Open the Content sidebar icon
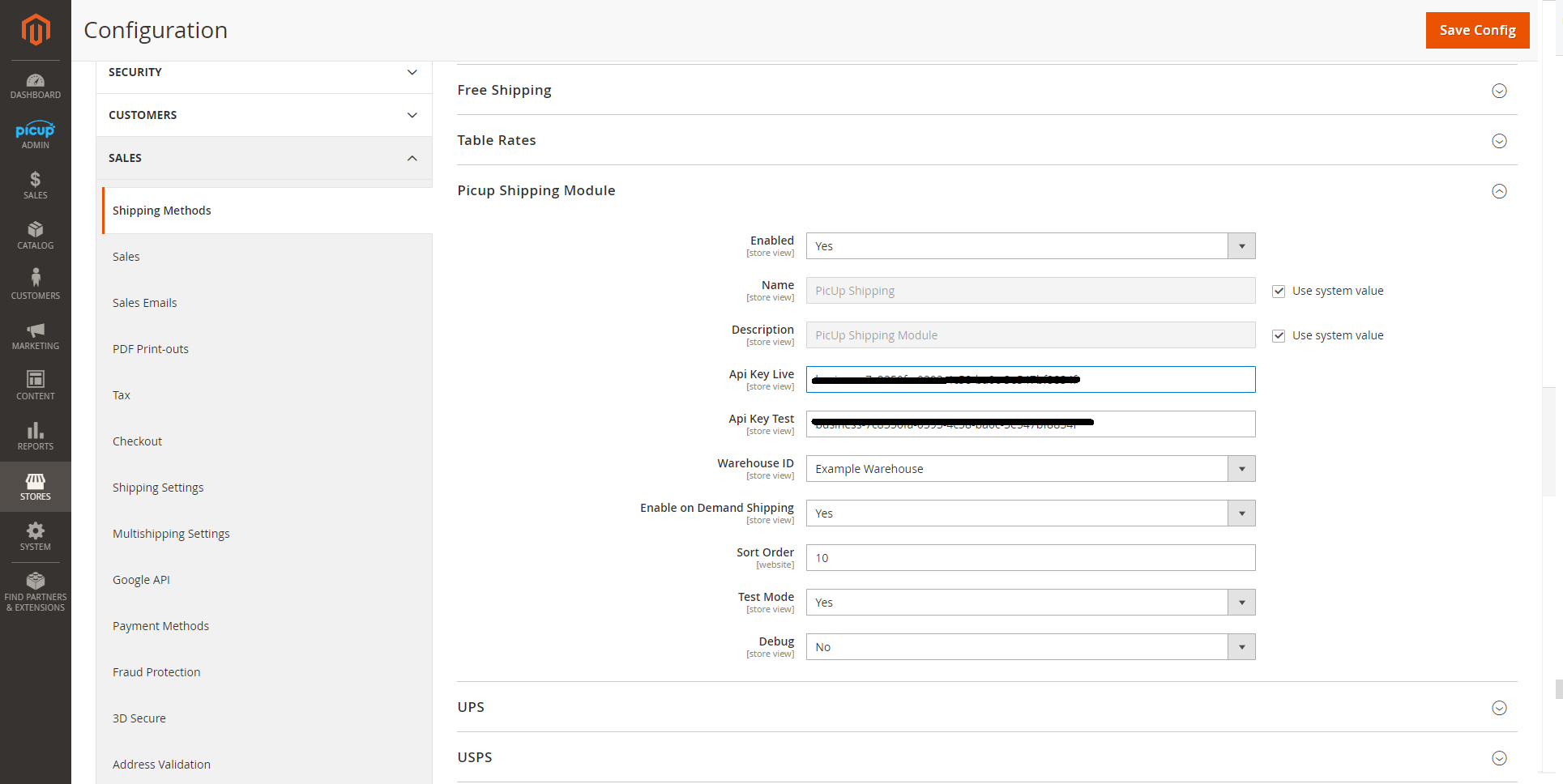1563x784 pixels. (x=36, y=386)
